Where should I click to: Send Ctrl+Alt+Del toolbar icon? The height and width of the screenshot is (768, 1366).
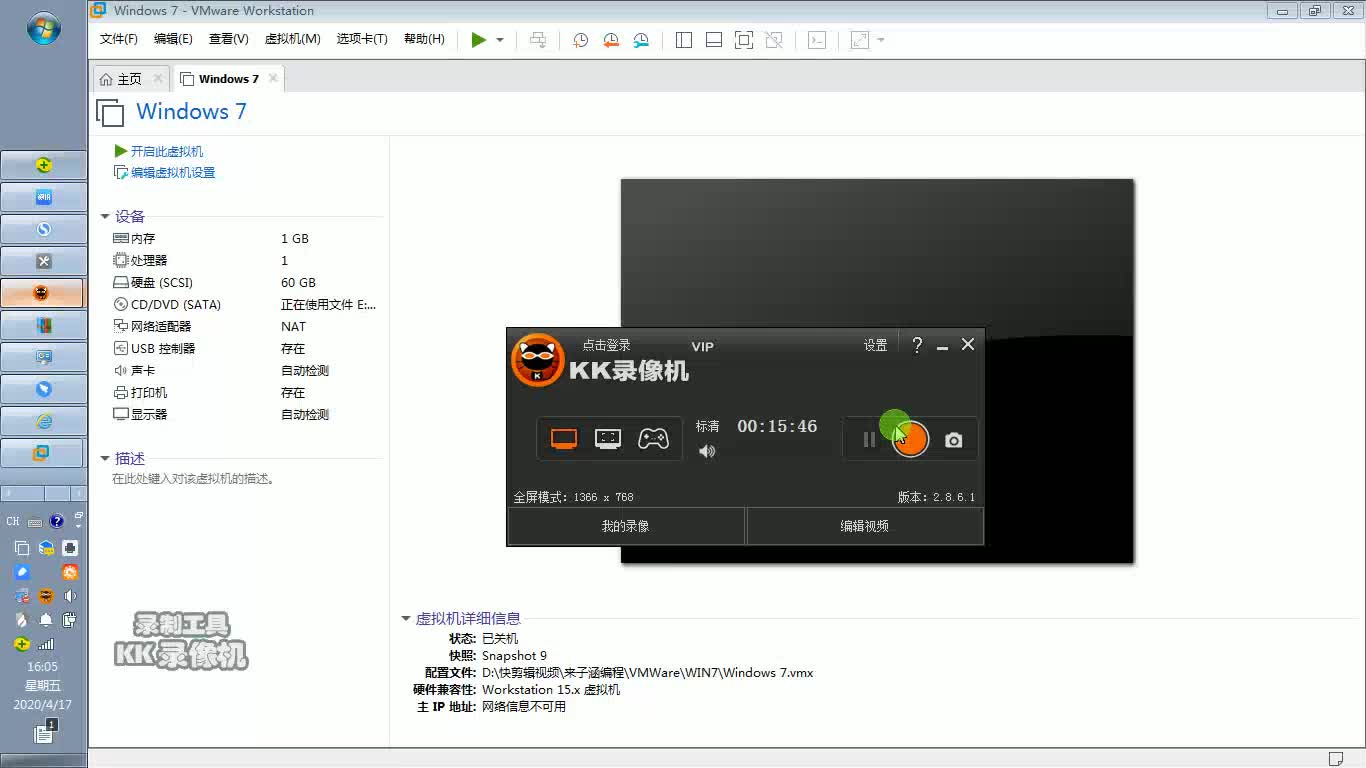coord(538,40)
